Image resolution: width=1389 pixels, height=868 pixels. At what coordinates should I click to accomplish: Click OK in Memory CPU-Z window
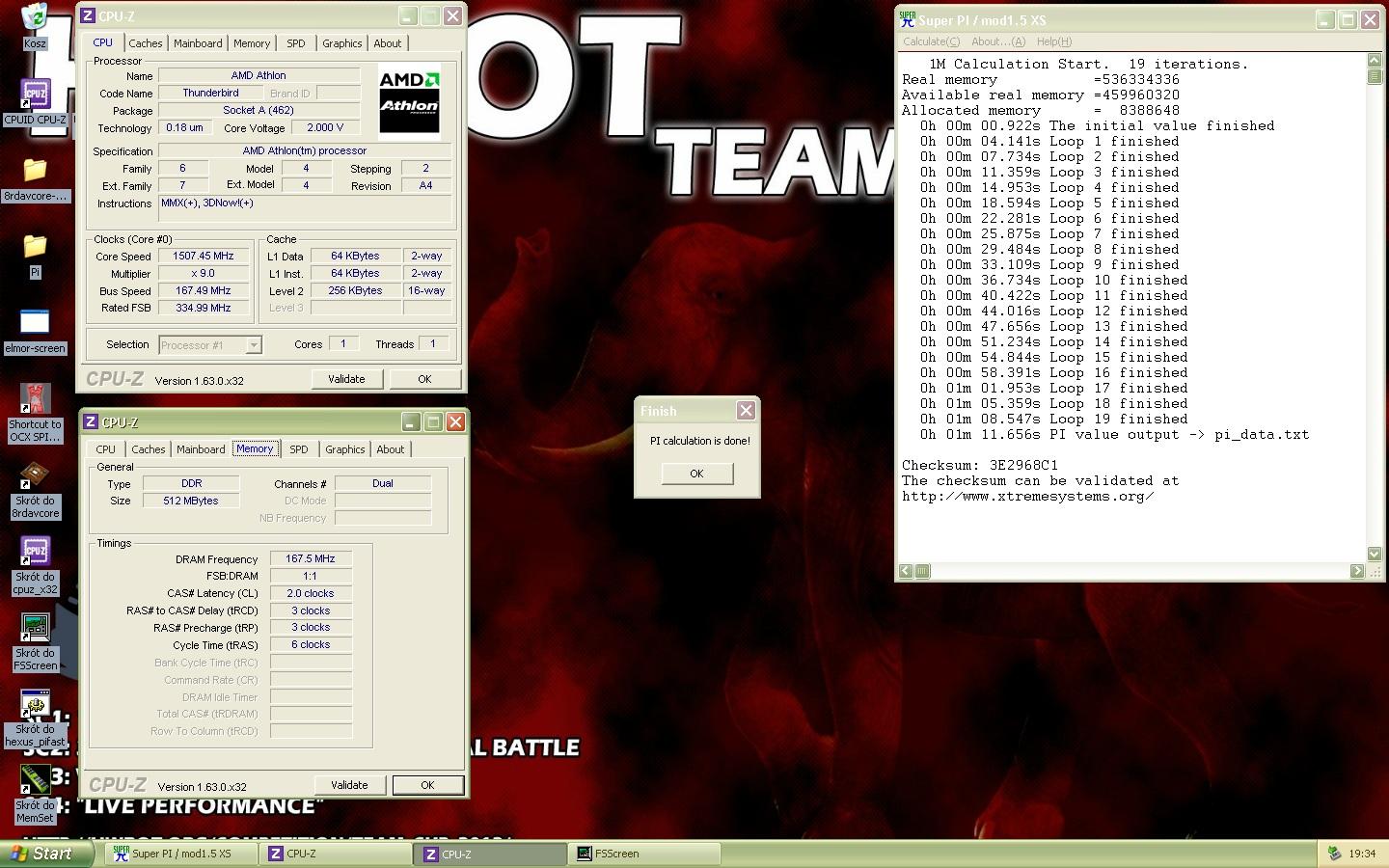click(427, 785)
